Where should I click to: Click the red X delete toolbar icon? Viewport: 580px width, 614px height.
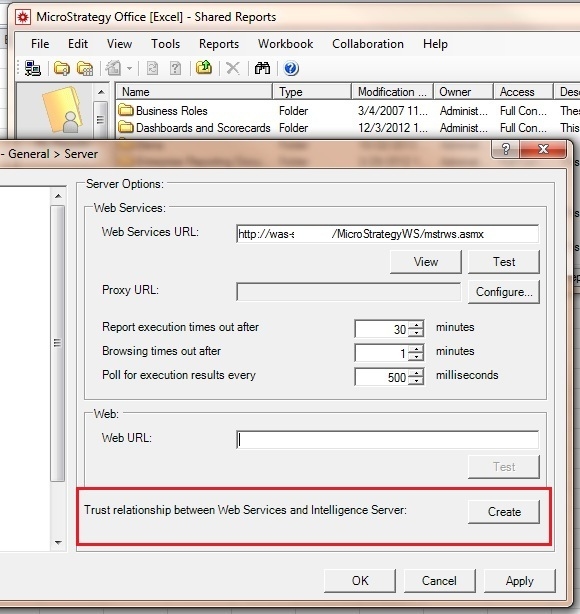pyautogui.click(x=233, y=69)
